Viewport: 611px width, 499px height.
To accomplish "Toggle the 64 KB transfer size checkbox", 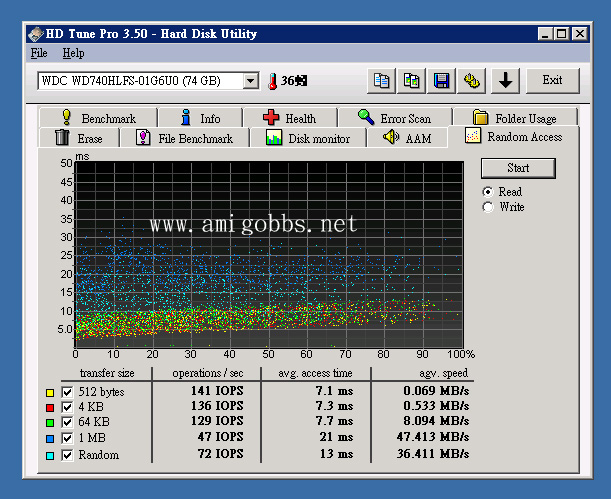I will (67, 423).
